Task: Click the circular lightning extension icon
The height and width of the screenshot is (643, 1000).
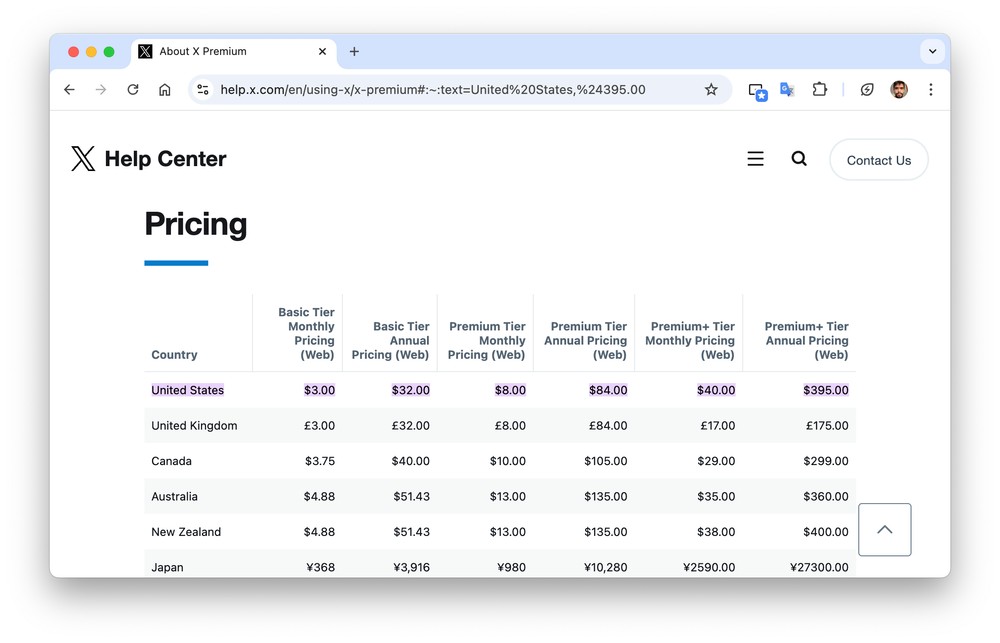Action: [867, 90]
